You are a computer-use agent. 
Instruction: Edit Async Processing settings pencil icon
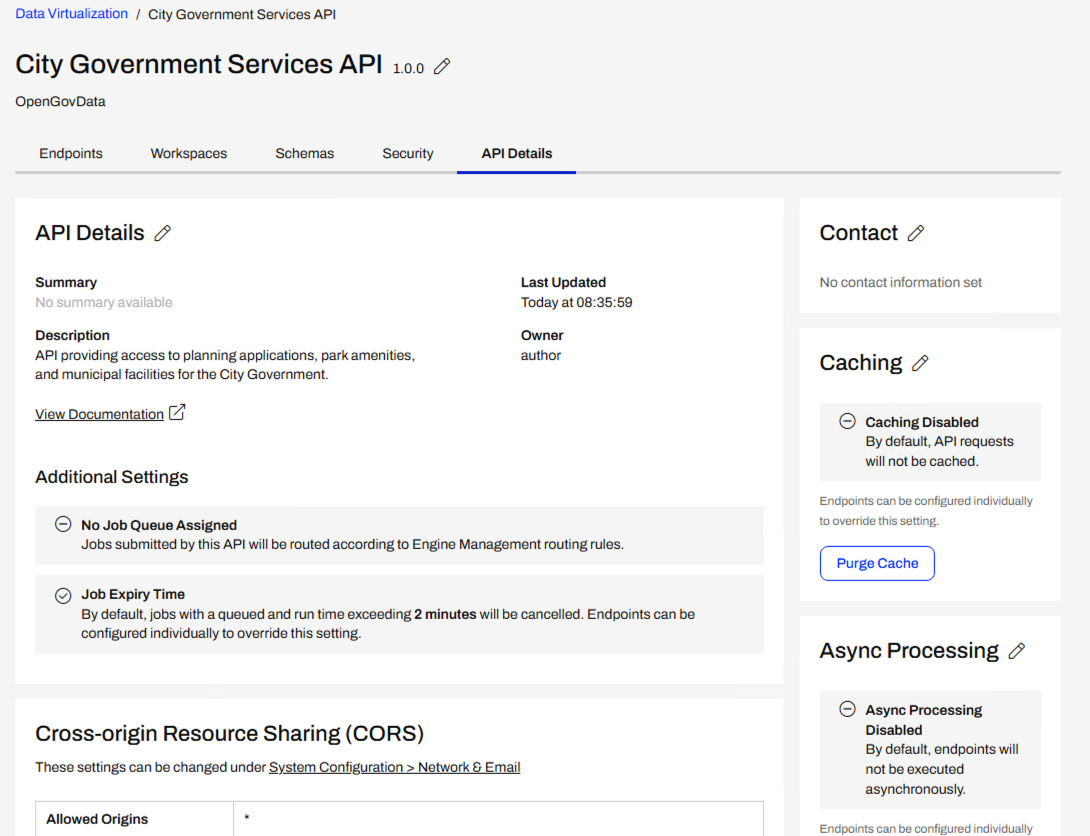click(x=1017, y=651)
